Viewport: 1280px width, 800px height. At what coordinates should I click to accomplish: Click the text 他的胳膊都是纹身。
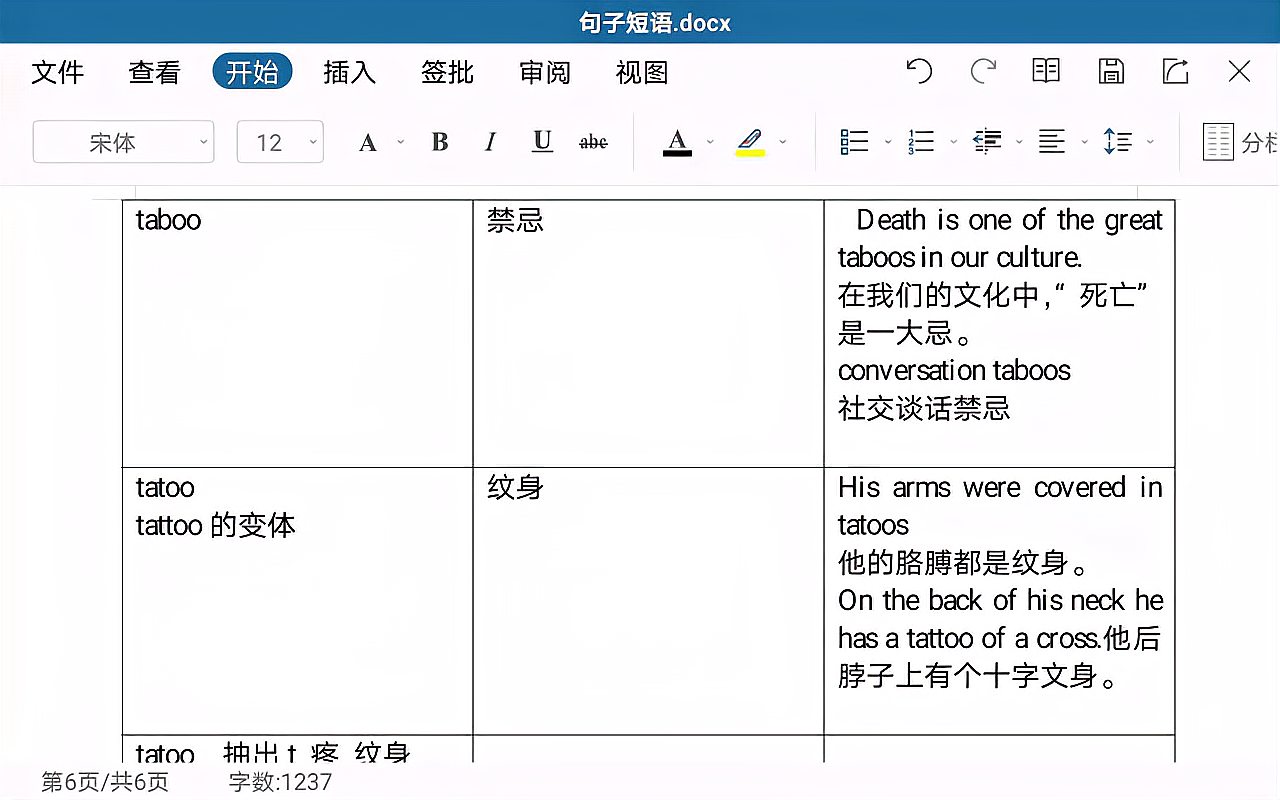point(965,563)
